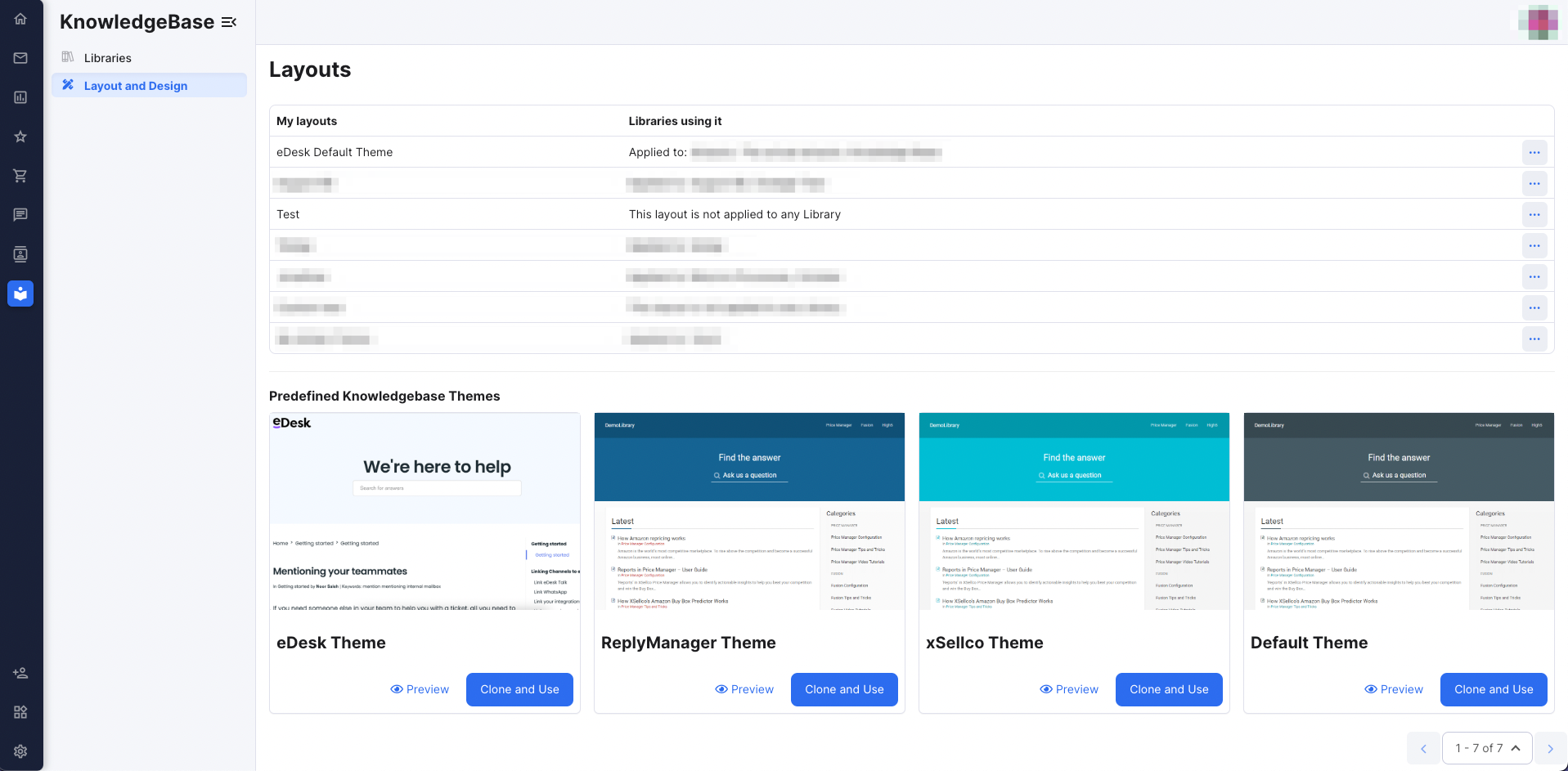The image size is (1568, 771).
Task: Collapse the KnowledgeBase side menu
Action: (x=229, y=22)
